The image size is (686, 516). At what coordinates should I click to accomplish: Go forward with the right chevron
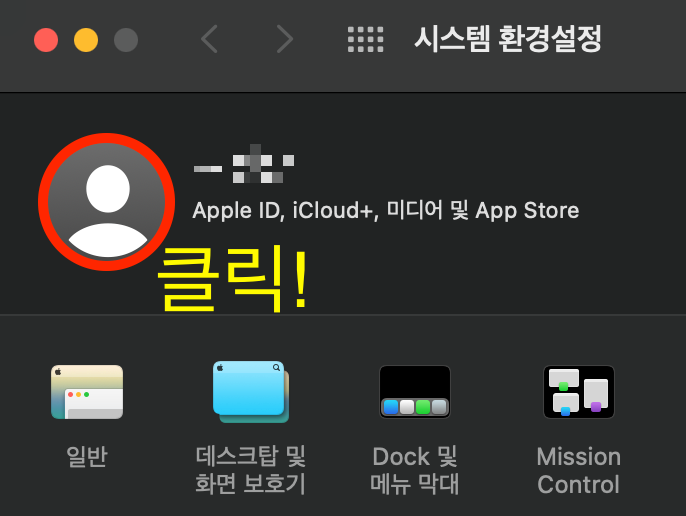[x=285, y=39]
